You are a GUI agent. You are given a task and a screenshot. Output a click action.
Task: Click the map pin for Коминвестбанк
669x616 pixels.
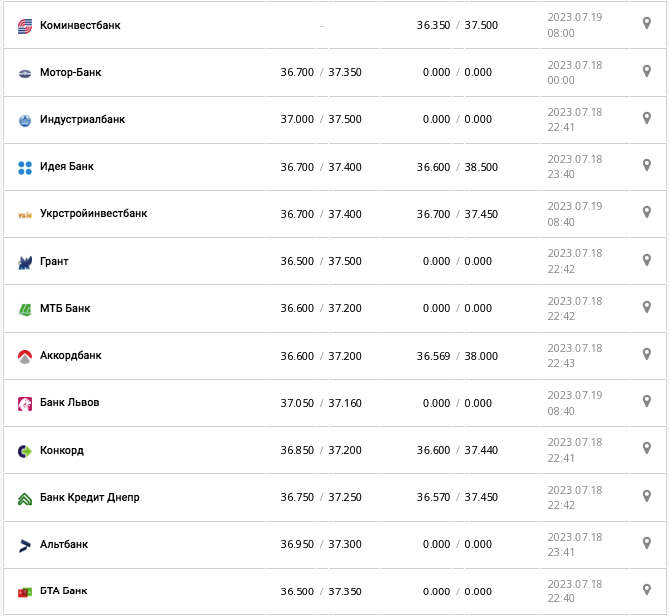point(647,23)
